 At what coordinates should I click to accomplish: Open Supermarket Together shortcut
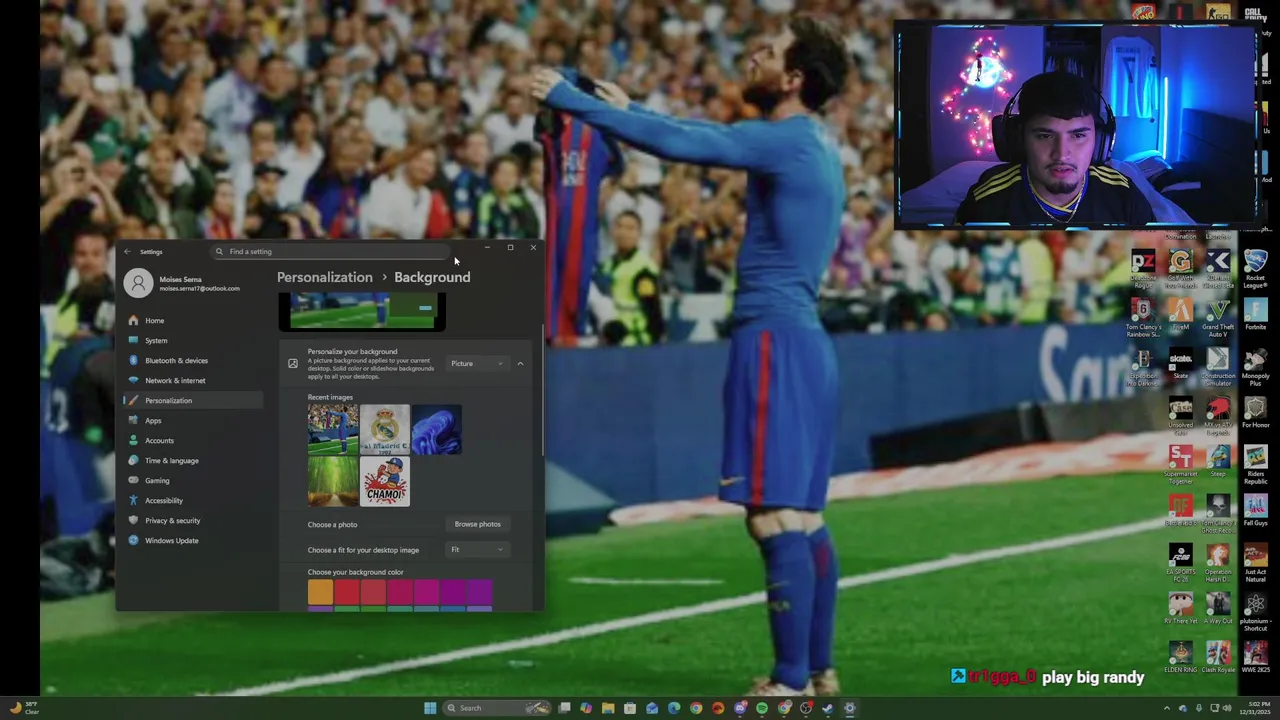coord(1181,465)
